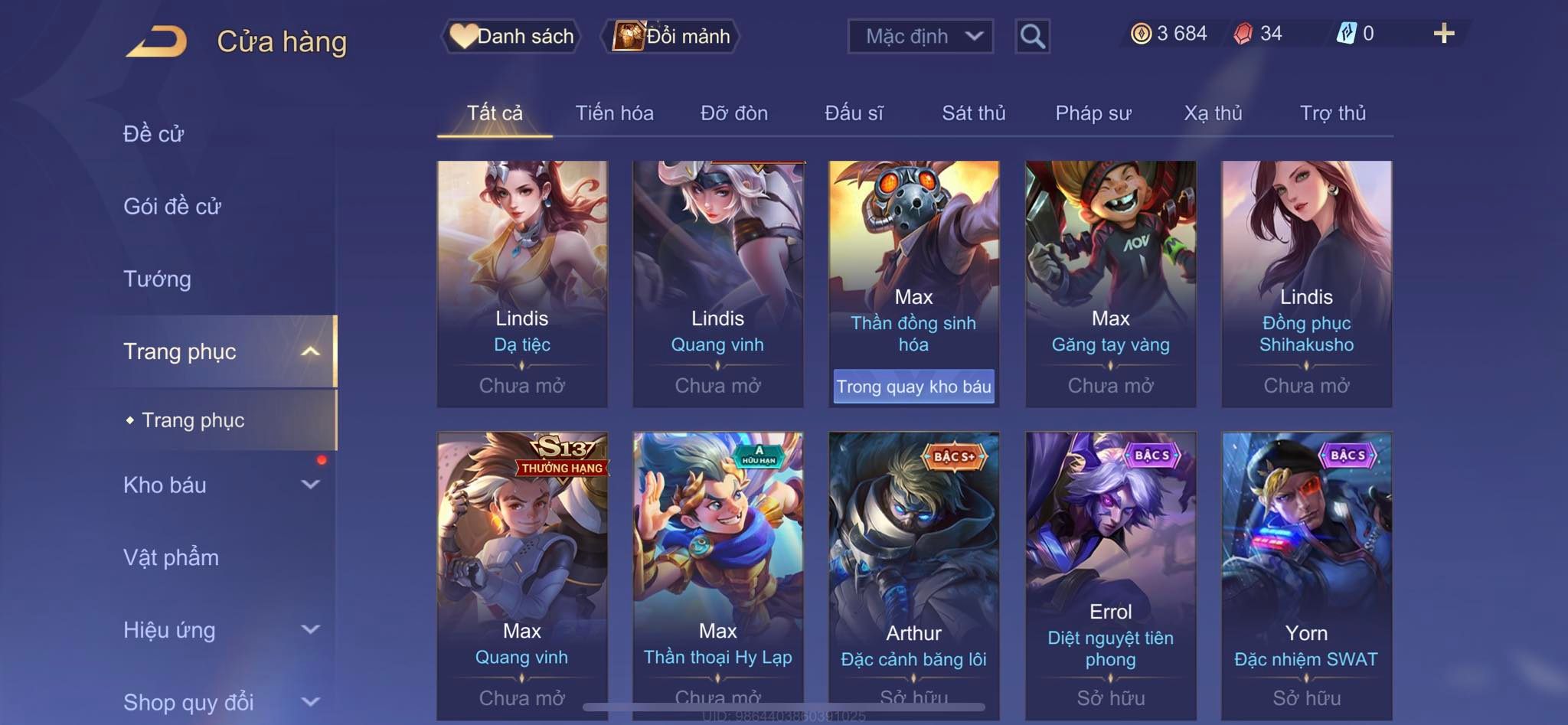Tap the plus icon to add currency
This screenshot has width=1568, height=725.
1443,33
